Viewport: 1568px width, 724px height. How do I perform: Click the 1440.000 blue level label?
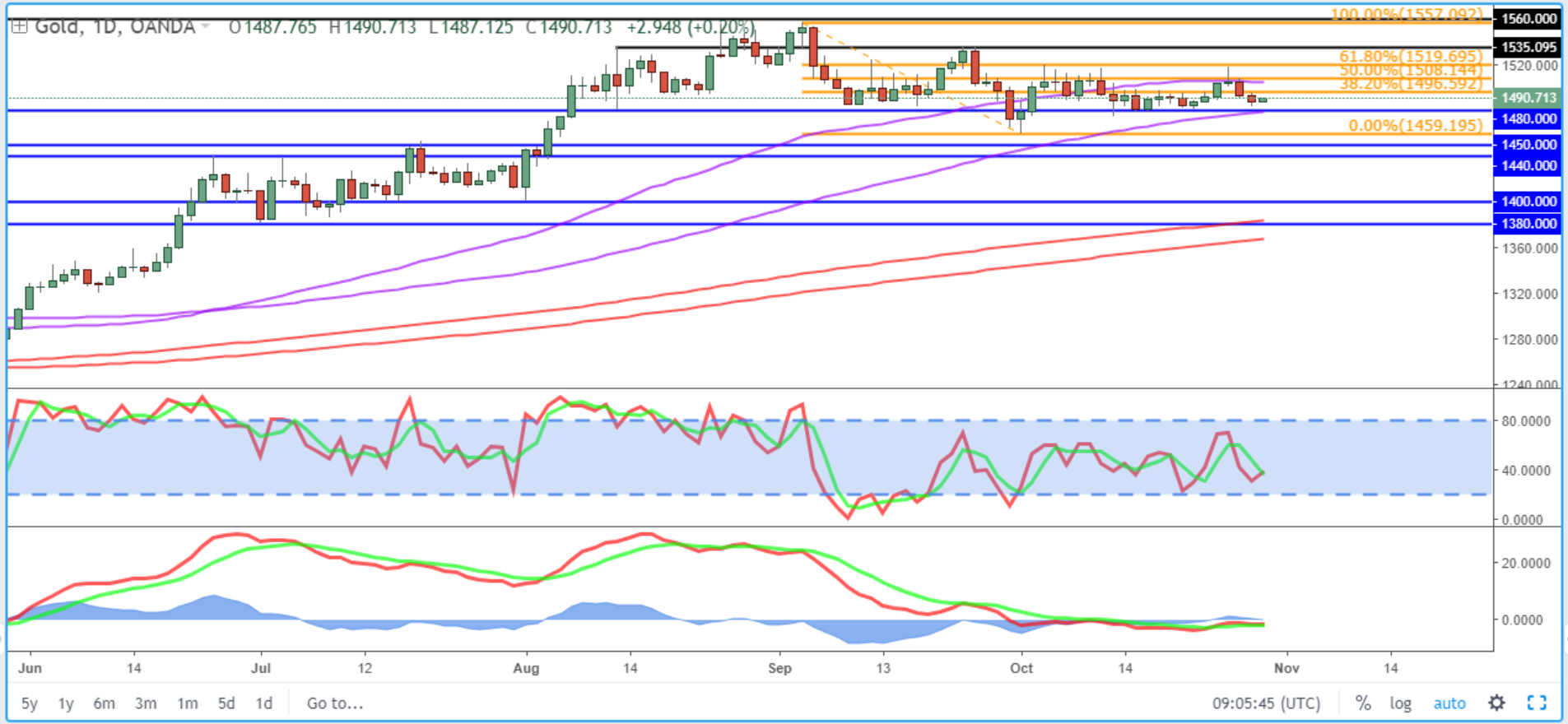1528,165
